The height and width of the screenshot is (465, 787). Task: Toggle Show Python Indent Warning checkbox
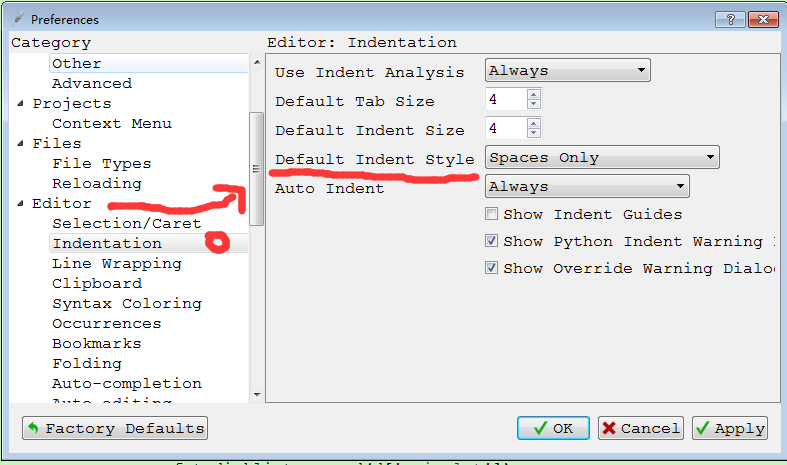click(x=491, y=241)
